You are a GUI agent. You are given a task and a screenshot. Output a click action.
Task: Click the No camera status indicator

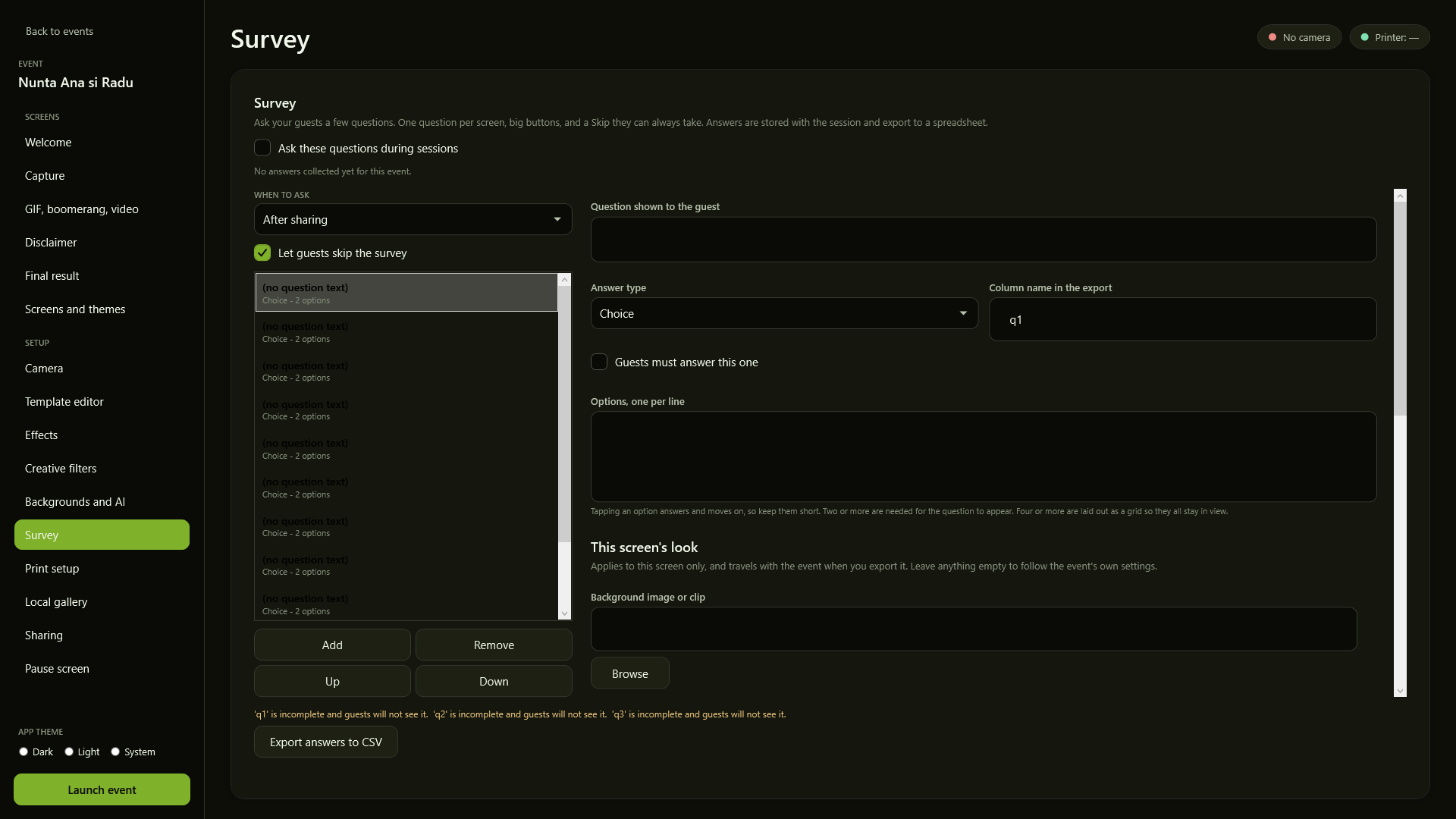pos(1299,37)
